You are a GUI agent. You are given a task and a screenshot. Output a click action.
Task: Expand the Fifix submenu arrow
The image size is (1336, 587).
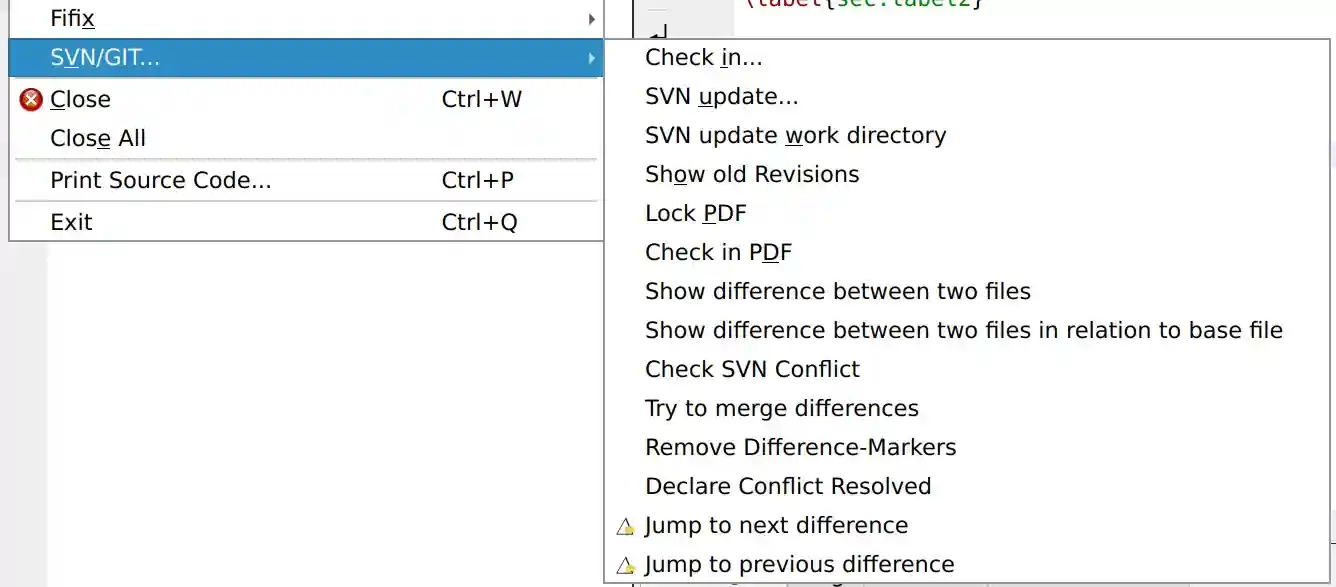[x=591, y=18]
